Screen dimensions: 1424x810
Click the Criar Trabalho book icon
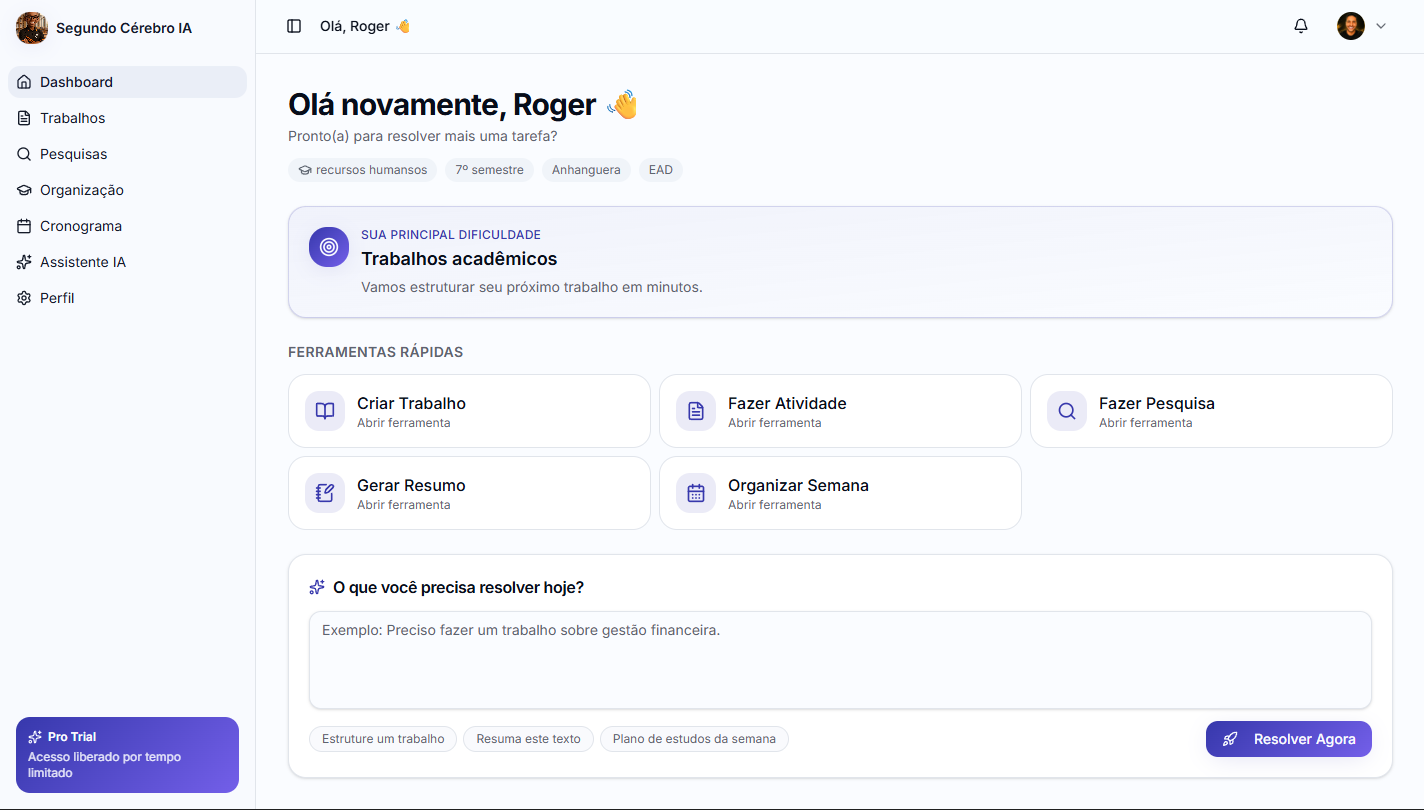[325, 411]
